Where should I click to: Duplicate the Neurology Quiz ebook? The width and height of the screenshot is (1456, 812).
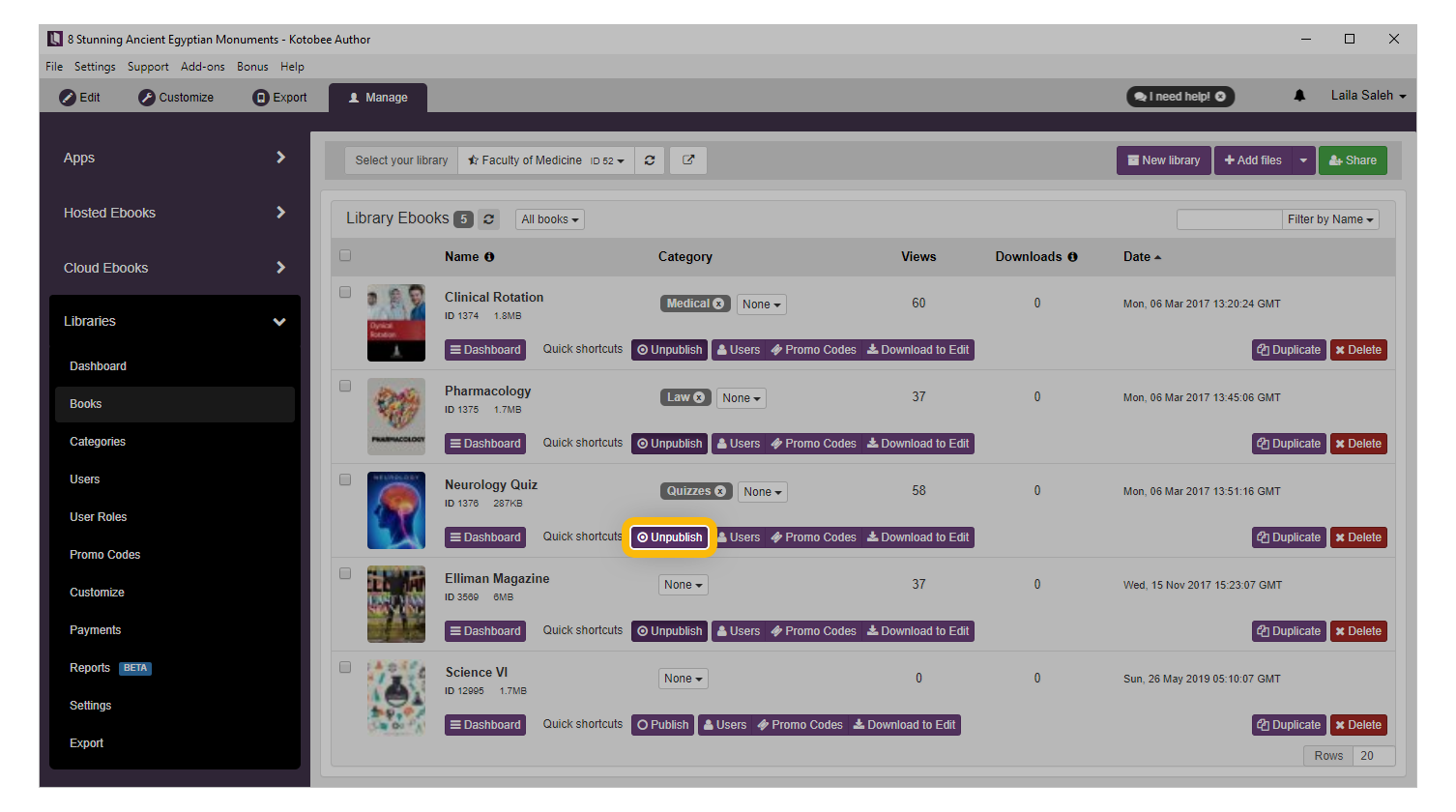tap(1289, 537)
